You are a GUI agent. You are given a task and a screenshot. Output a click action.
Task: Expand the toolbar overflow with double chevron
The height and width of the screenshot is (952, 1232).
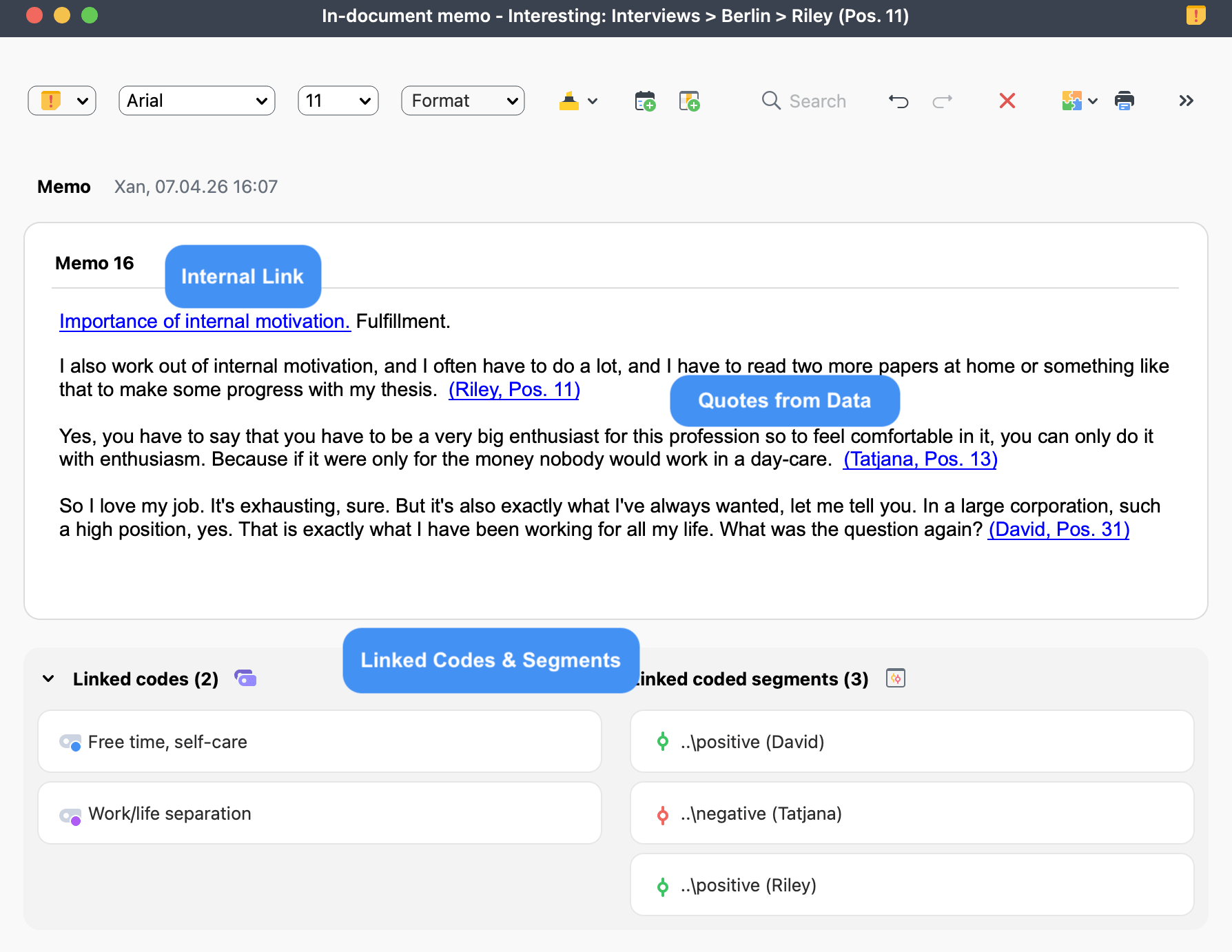(x=1186, y=101)
